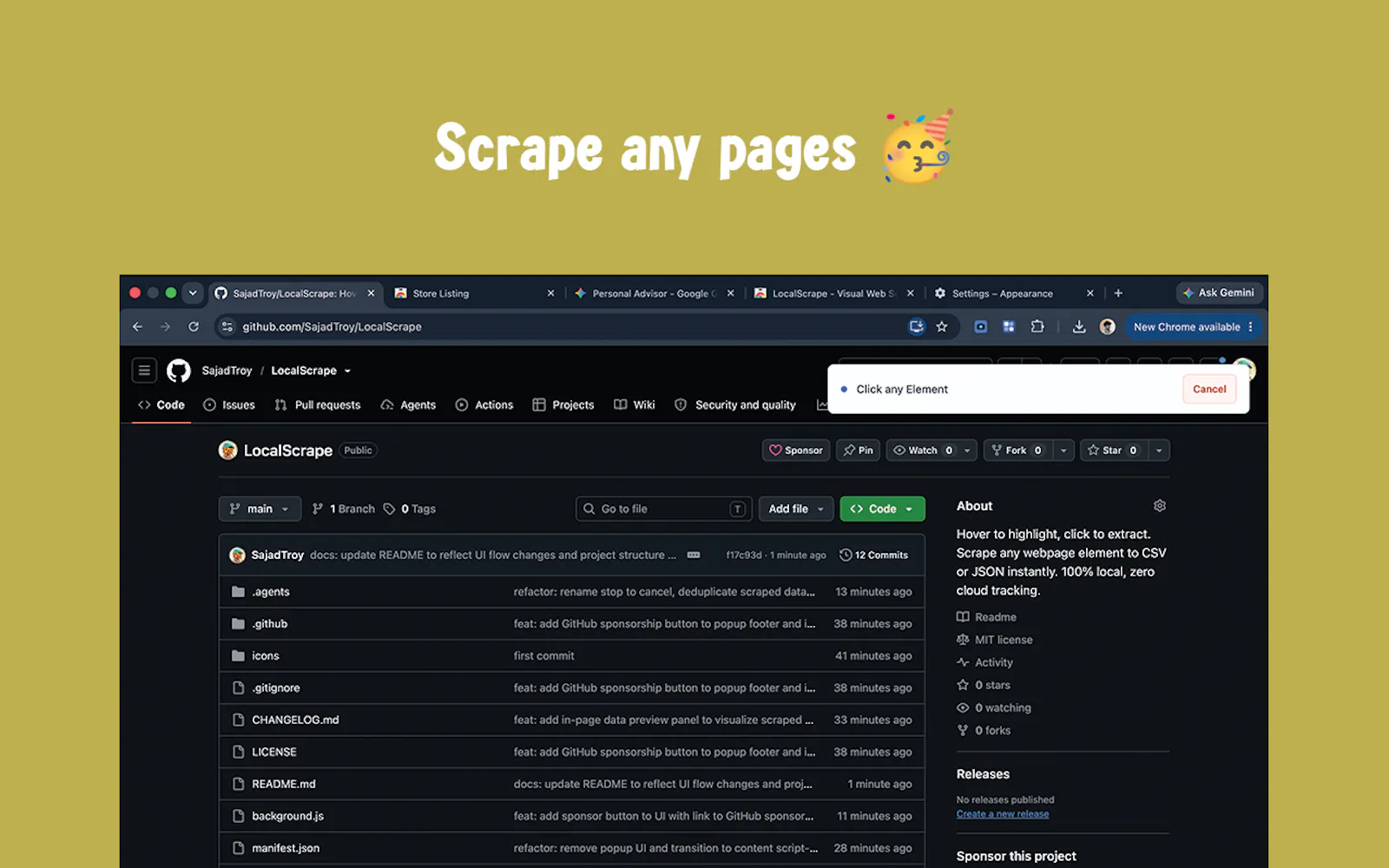Image resolution: width=1389 pixels, height=868 pixels.
Task: Open the .github folder
Action: [x=269, y=624]
